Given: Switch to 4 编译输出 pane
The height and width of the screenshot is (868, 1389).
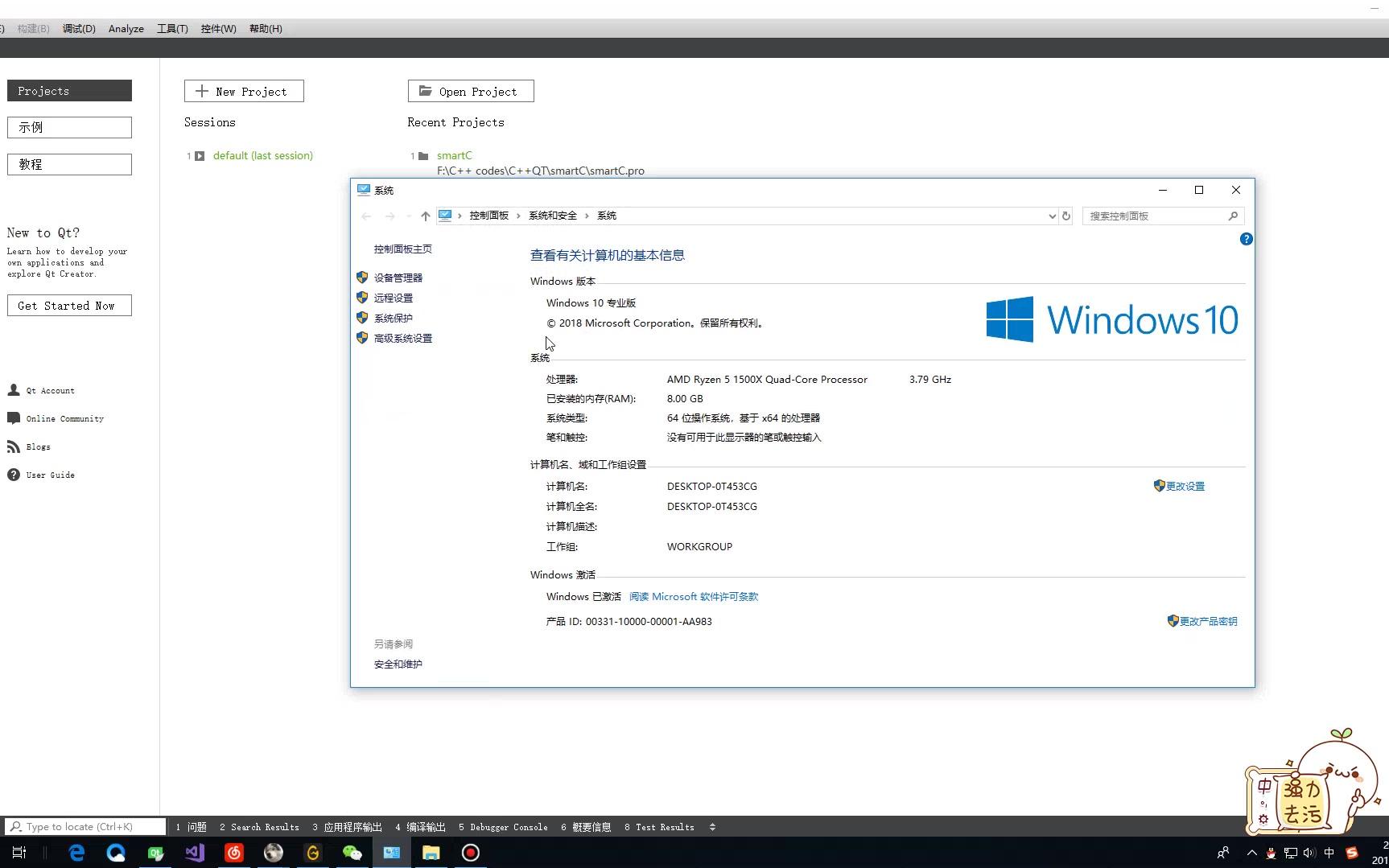Looking at the screenshot, I should 421,827.
